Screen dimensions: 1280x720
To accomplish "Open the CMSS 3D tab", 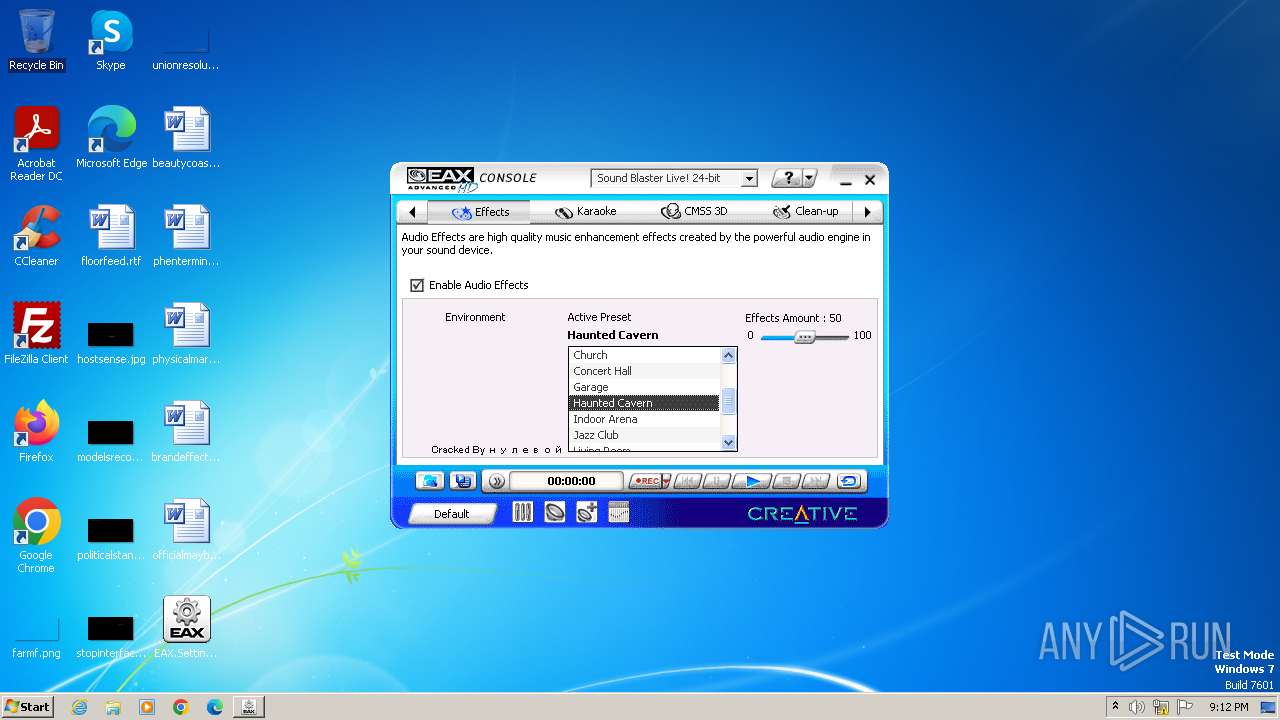I will (x=693, y=212).
